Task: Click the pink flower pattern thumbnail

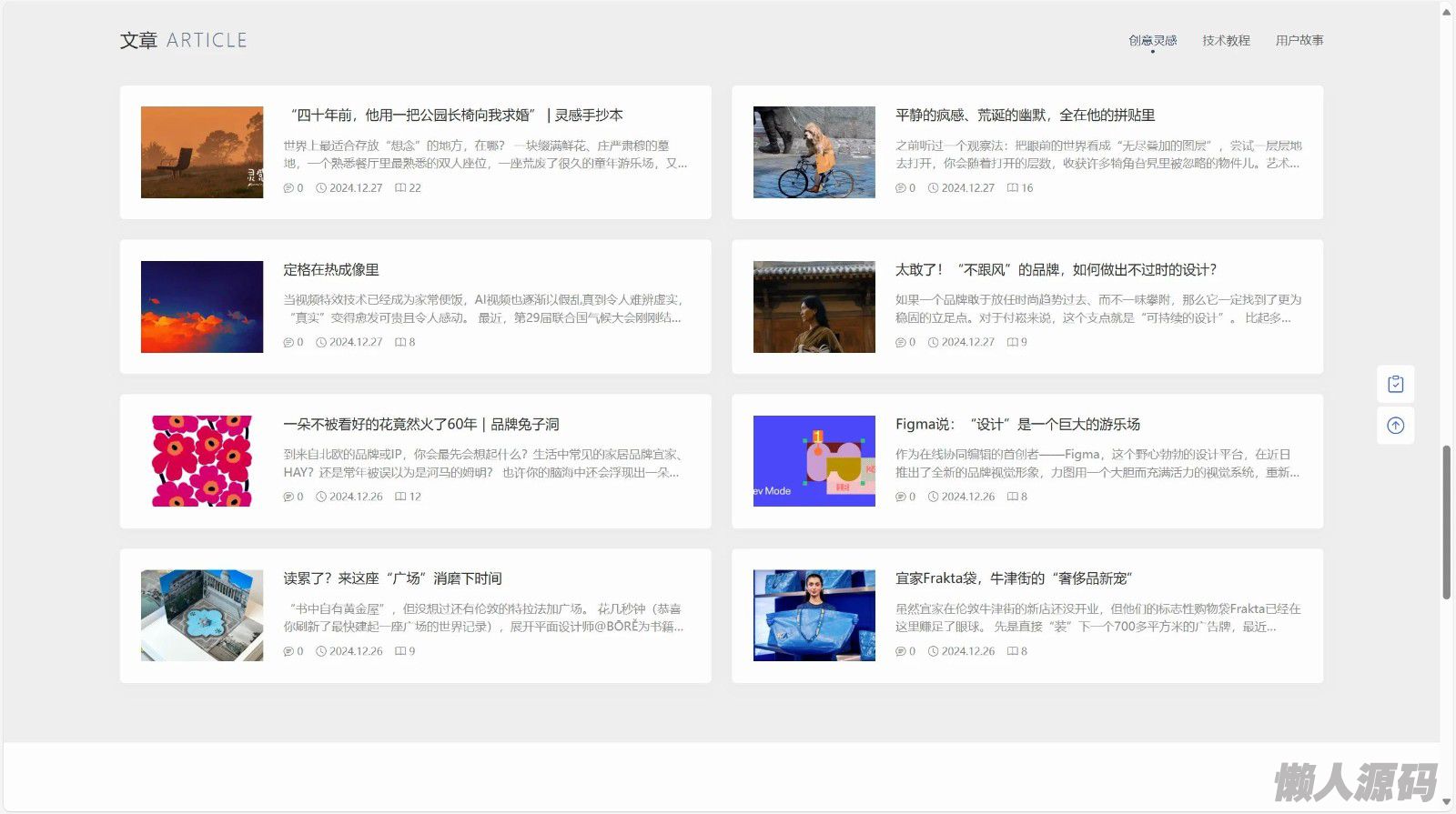Action: pyautogui.click(x=202, y=461)
